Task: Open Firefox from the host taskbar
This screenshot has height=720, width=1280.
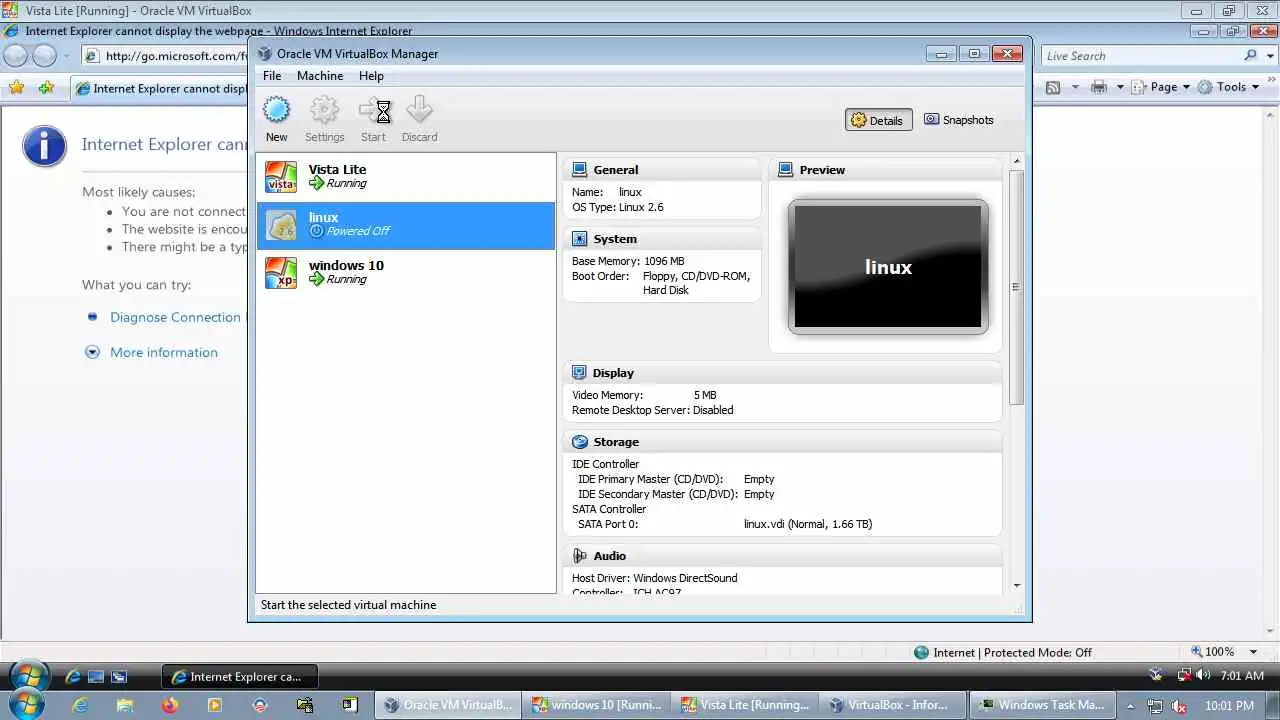Action: click(x=170, y=705)
